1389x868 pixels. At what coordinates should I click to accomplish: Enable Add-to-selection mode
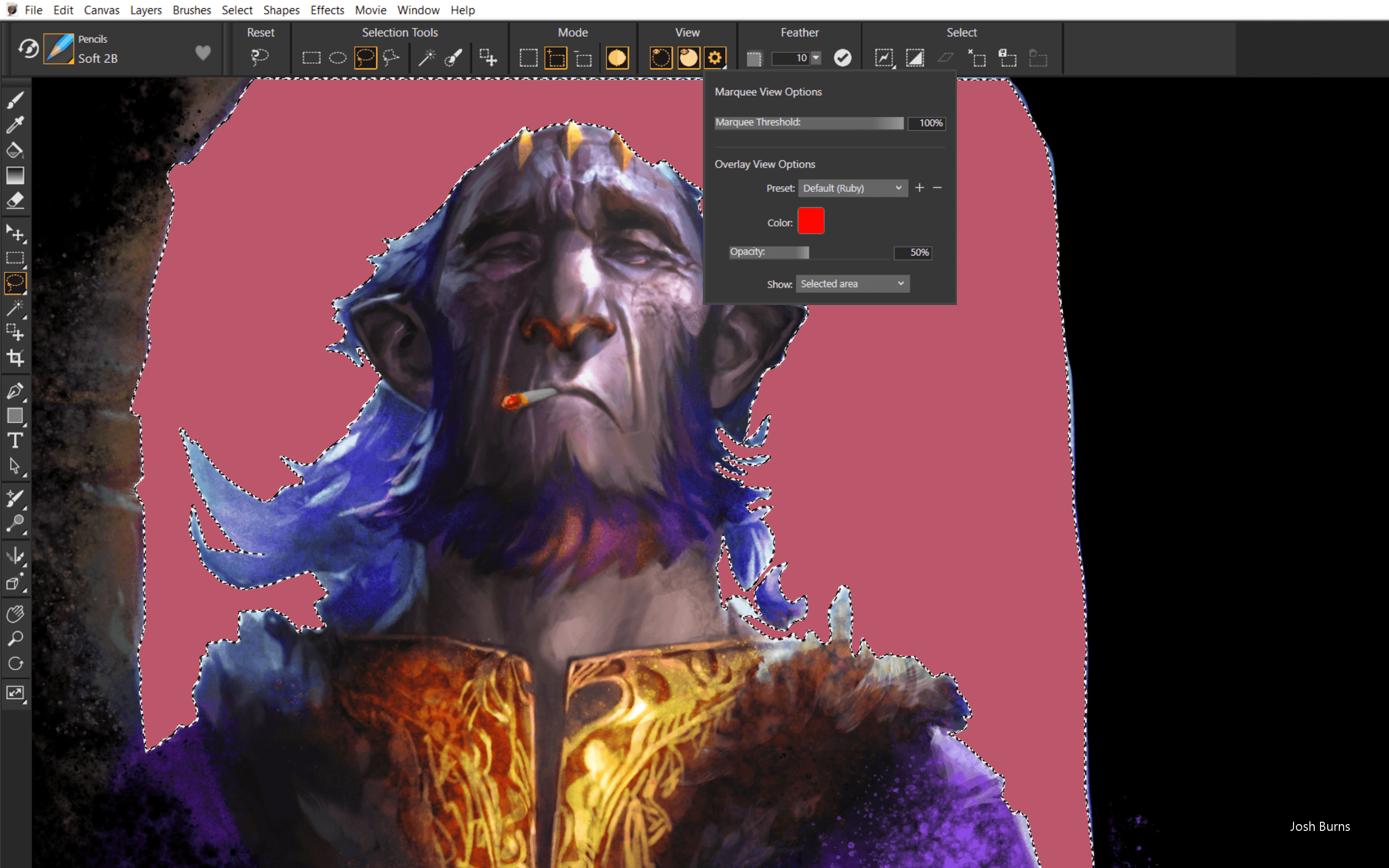[x=555, y=57]
